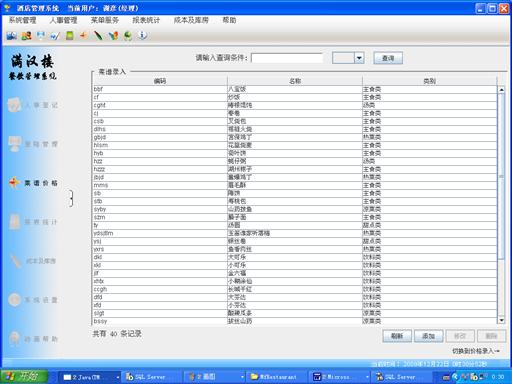Click the black pen toolbar icon
This screenshot has height=384, width=512.
(98, 35)
